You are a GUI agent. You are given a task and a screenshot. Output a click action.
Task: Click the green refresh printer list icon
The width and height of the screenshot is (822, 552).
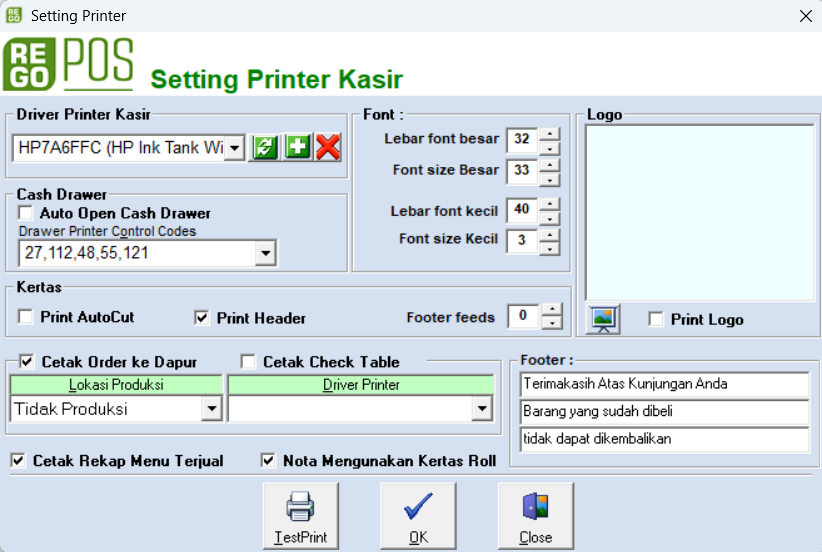tap(264, 148)
